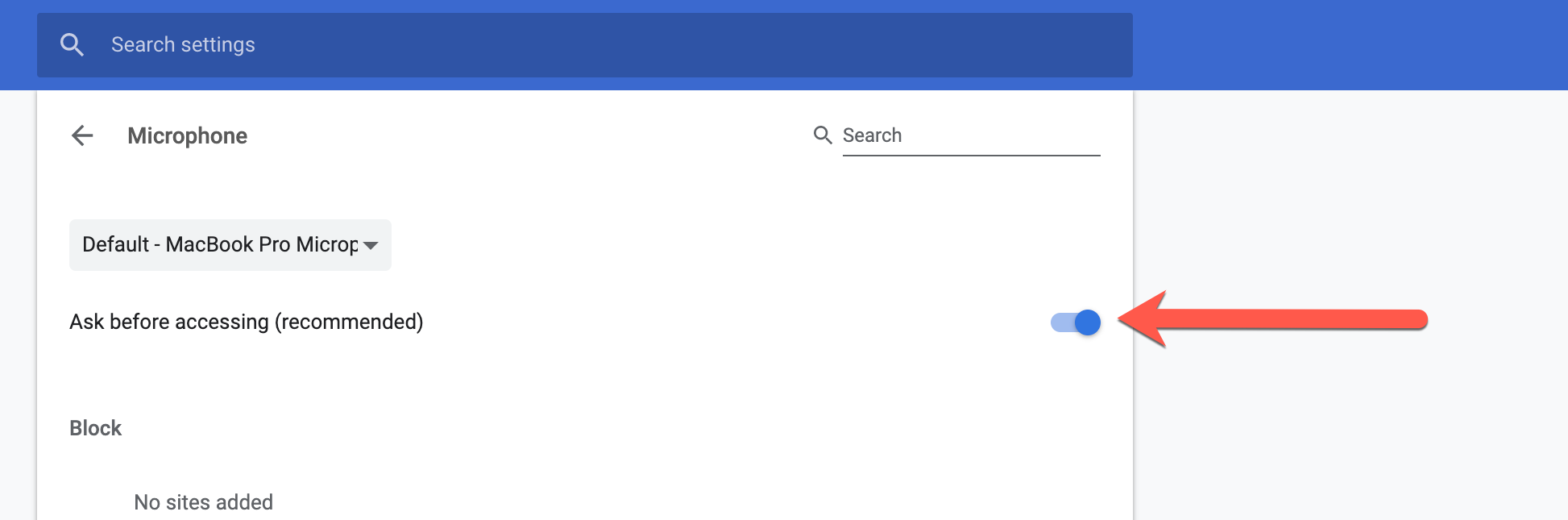This screenshot has width=1568, height=520.
Task: Click the "Ask before accessing (recommended)" label
Action: pyautogui.click(x=246, y=322)
